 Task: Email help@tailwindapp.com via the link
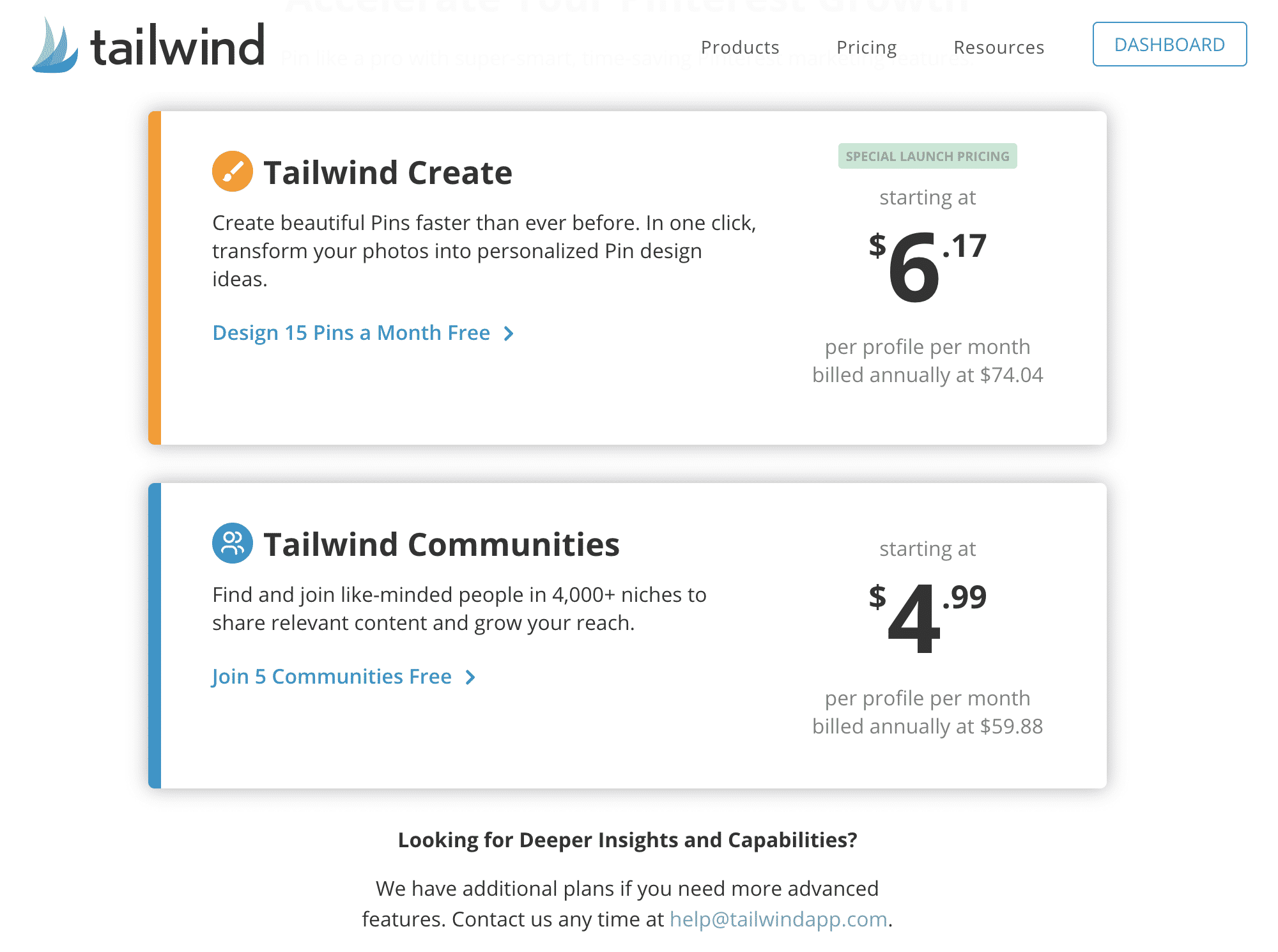(778, 919)
